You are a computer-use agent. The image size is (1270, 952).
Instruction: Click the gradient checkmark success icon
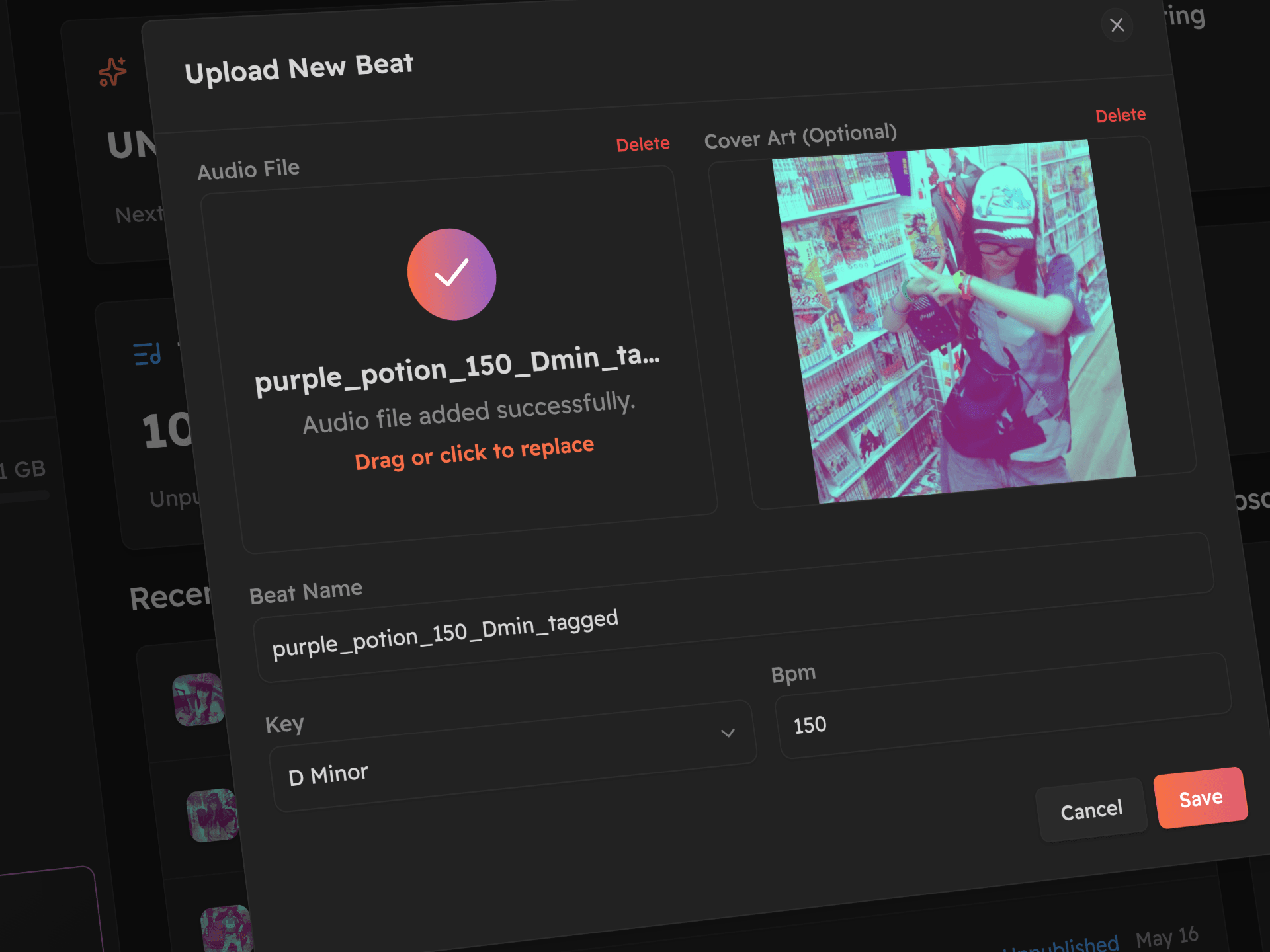452,274
